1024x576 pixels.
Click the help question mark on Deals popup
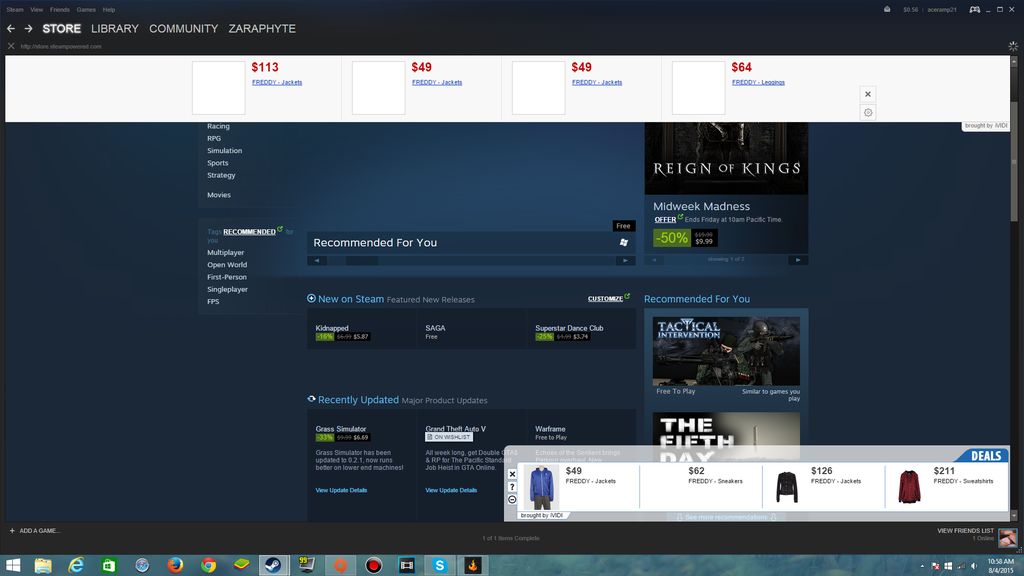513,487
